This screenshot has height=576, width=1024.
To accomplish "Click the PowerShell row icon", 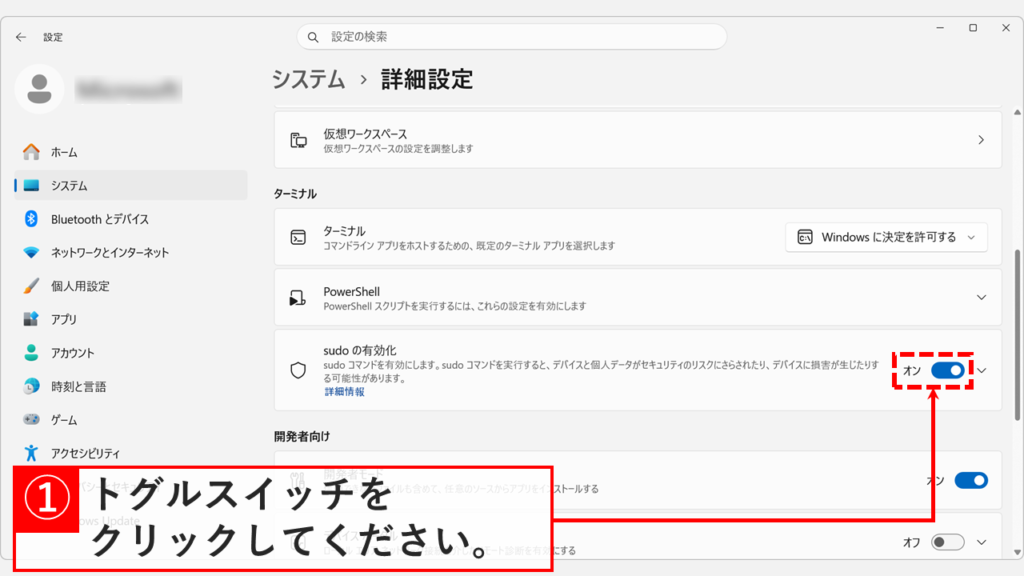I will 298,298.
